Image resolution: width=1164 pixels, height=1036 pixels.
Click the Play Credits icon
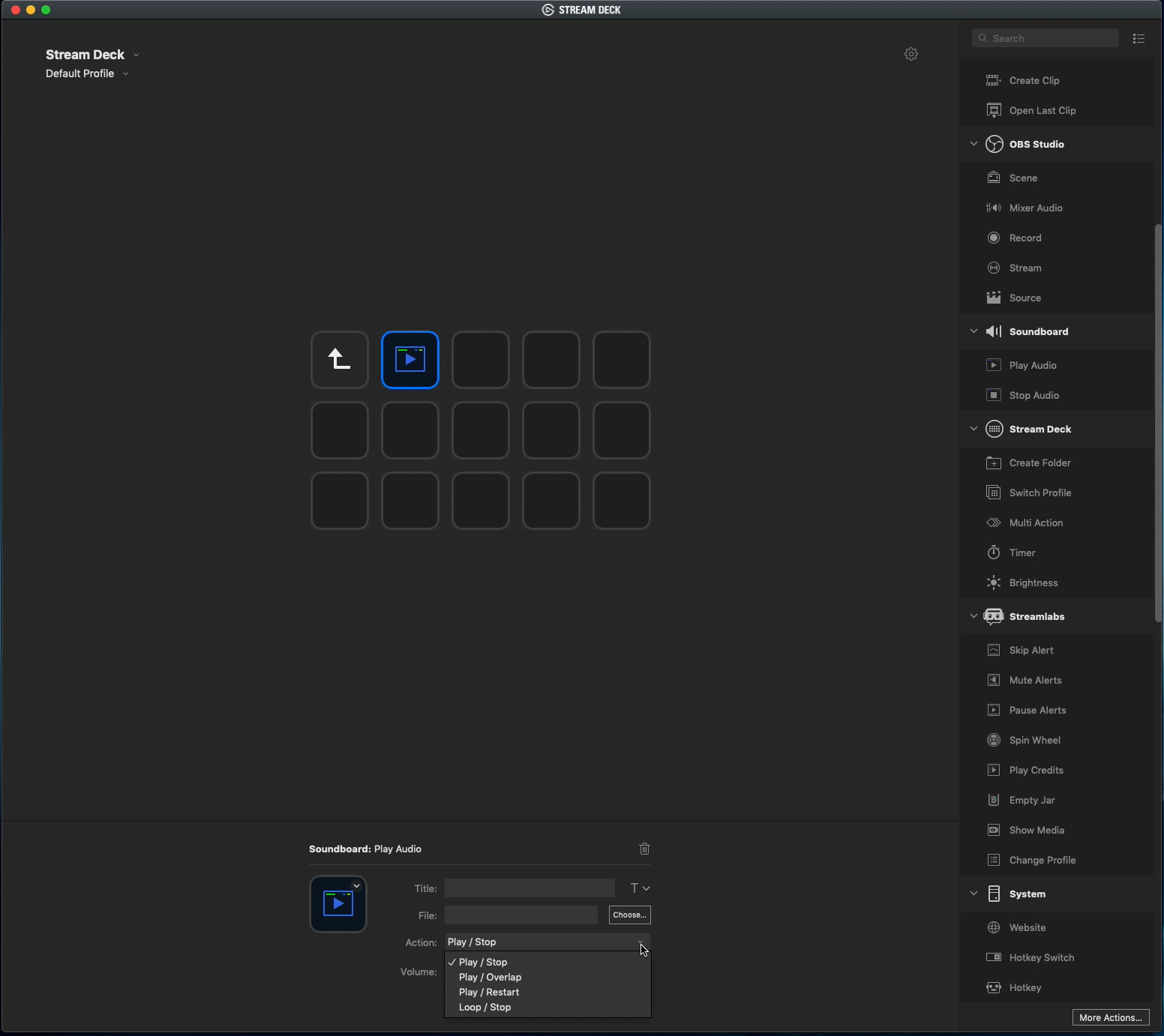coord(994,770)
